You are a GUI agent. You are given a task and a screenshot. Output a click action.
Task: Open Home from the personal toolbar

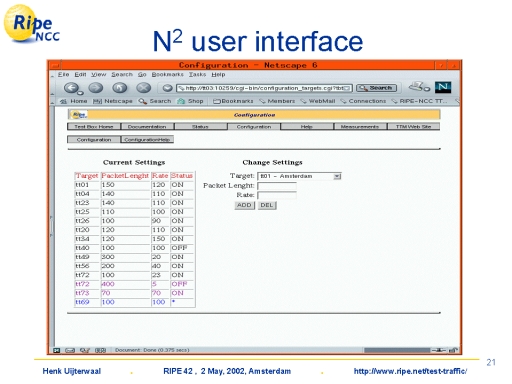[74, 101]
